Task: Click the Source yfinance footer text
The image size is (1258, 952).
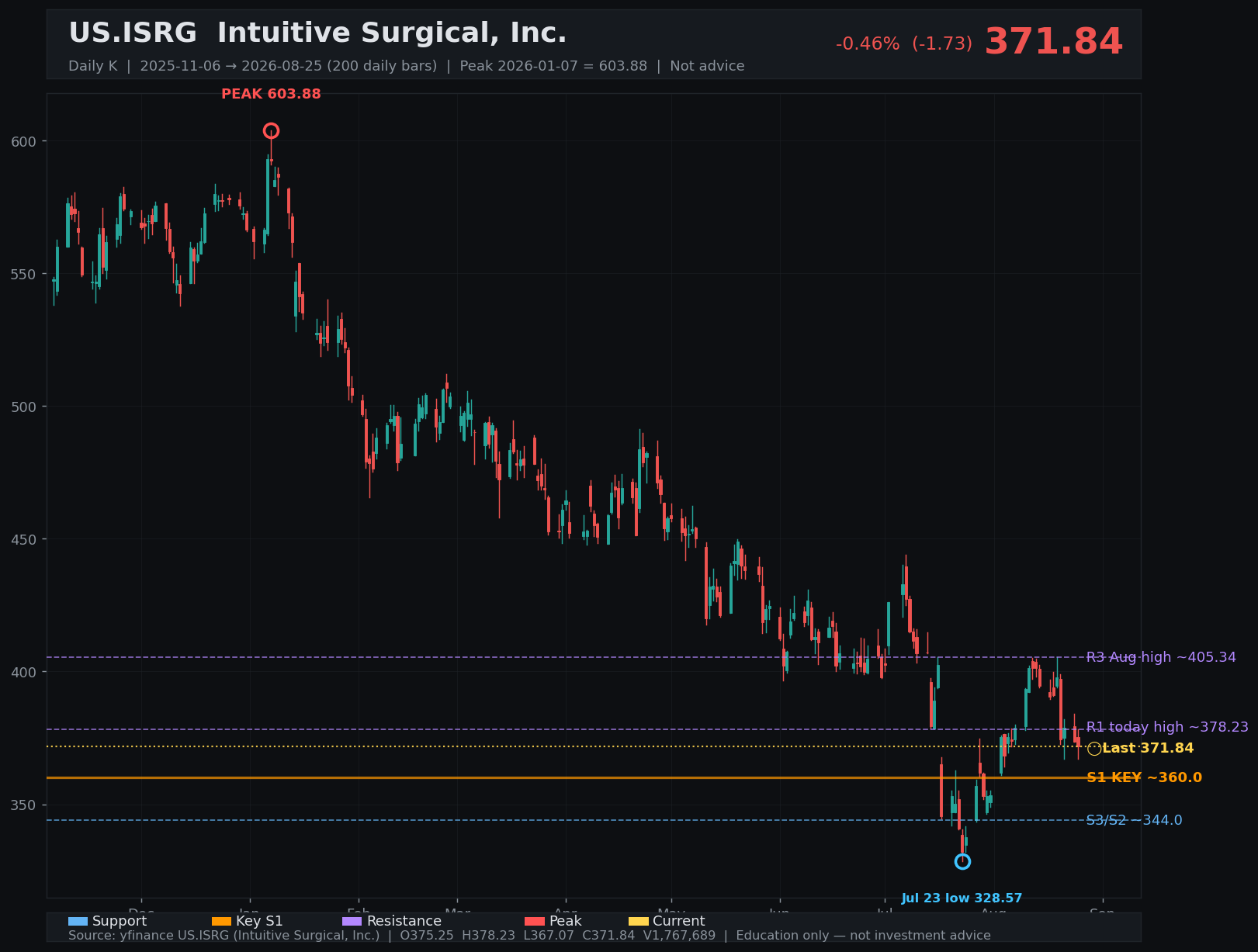Action: 529,936
